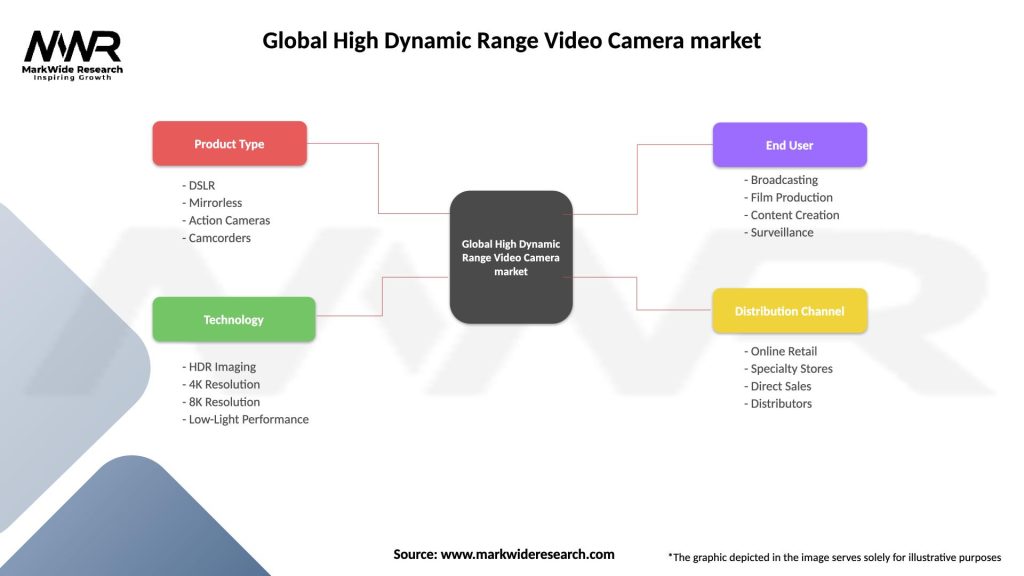The height and width of the screenshot is (576, 1024).
Task: Click the yellow Distribution Channel box
Action: (x=789, y=311)
